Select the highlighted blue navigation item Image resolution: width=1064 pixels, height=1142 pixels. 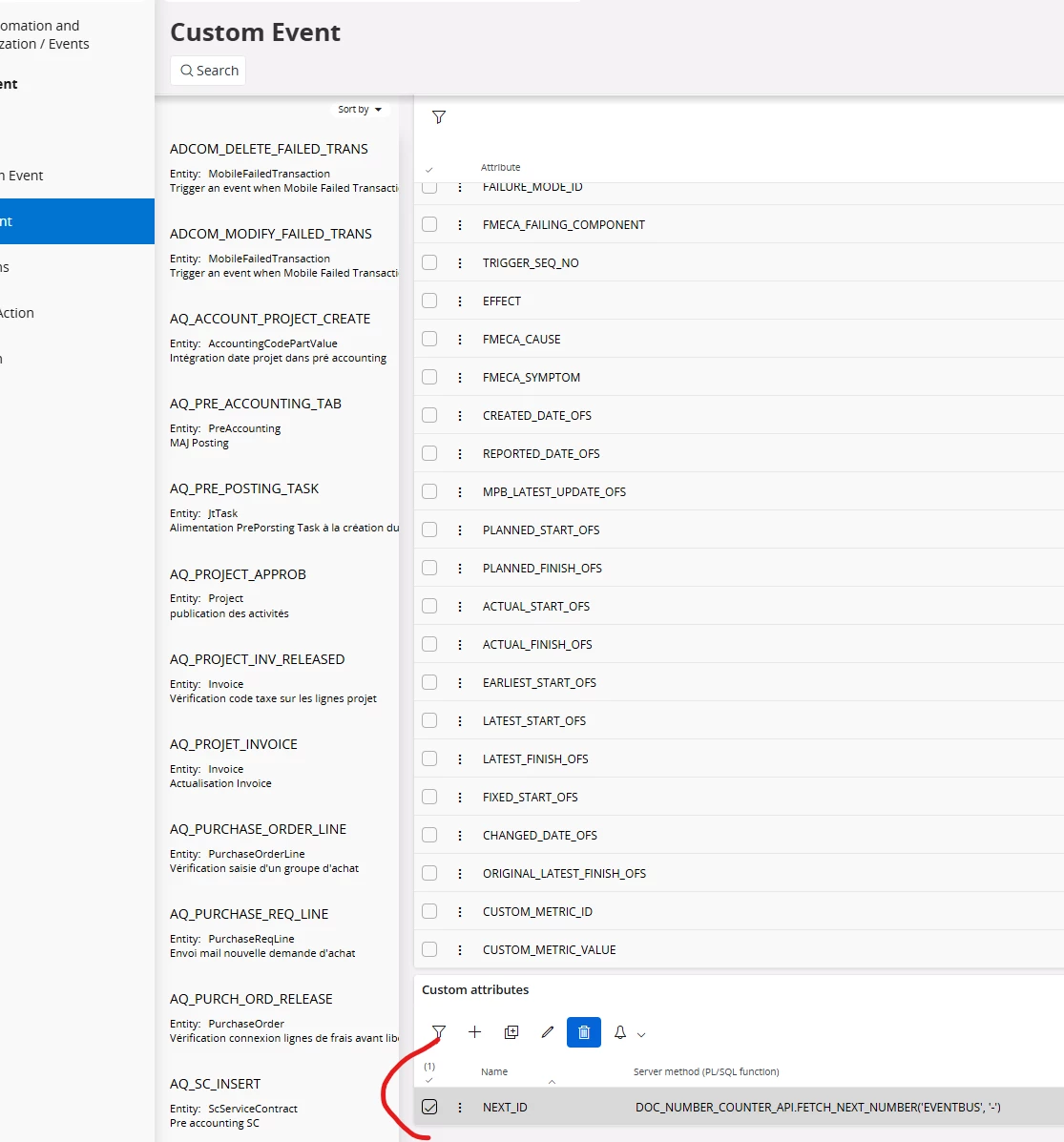click(77, 221)
